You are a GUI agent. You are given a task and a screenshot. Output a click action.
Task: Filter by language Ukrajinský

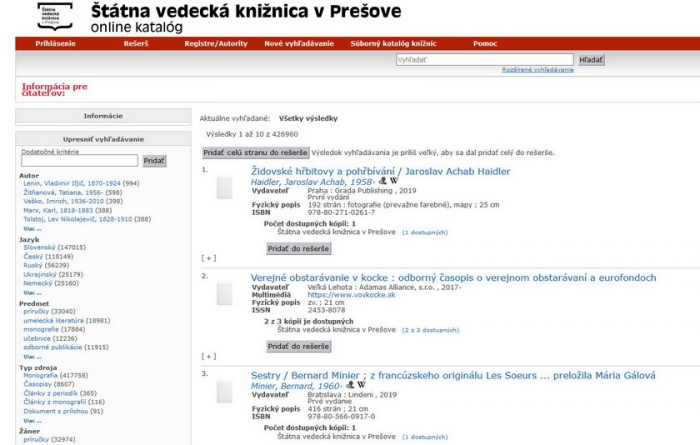pos(40,274)
